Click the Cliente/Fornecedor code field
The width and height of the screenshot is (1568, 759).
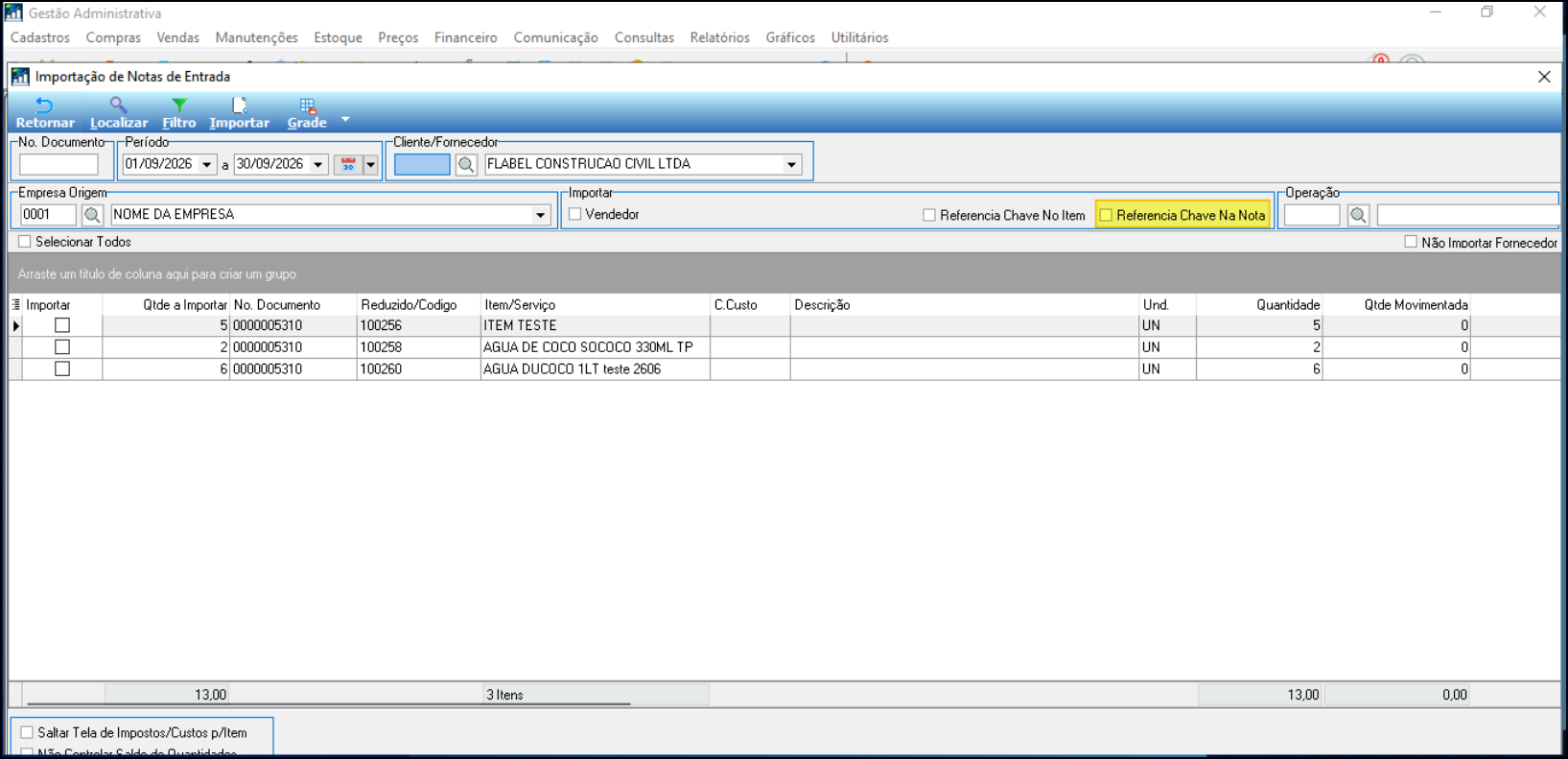[x=422, y=165]
